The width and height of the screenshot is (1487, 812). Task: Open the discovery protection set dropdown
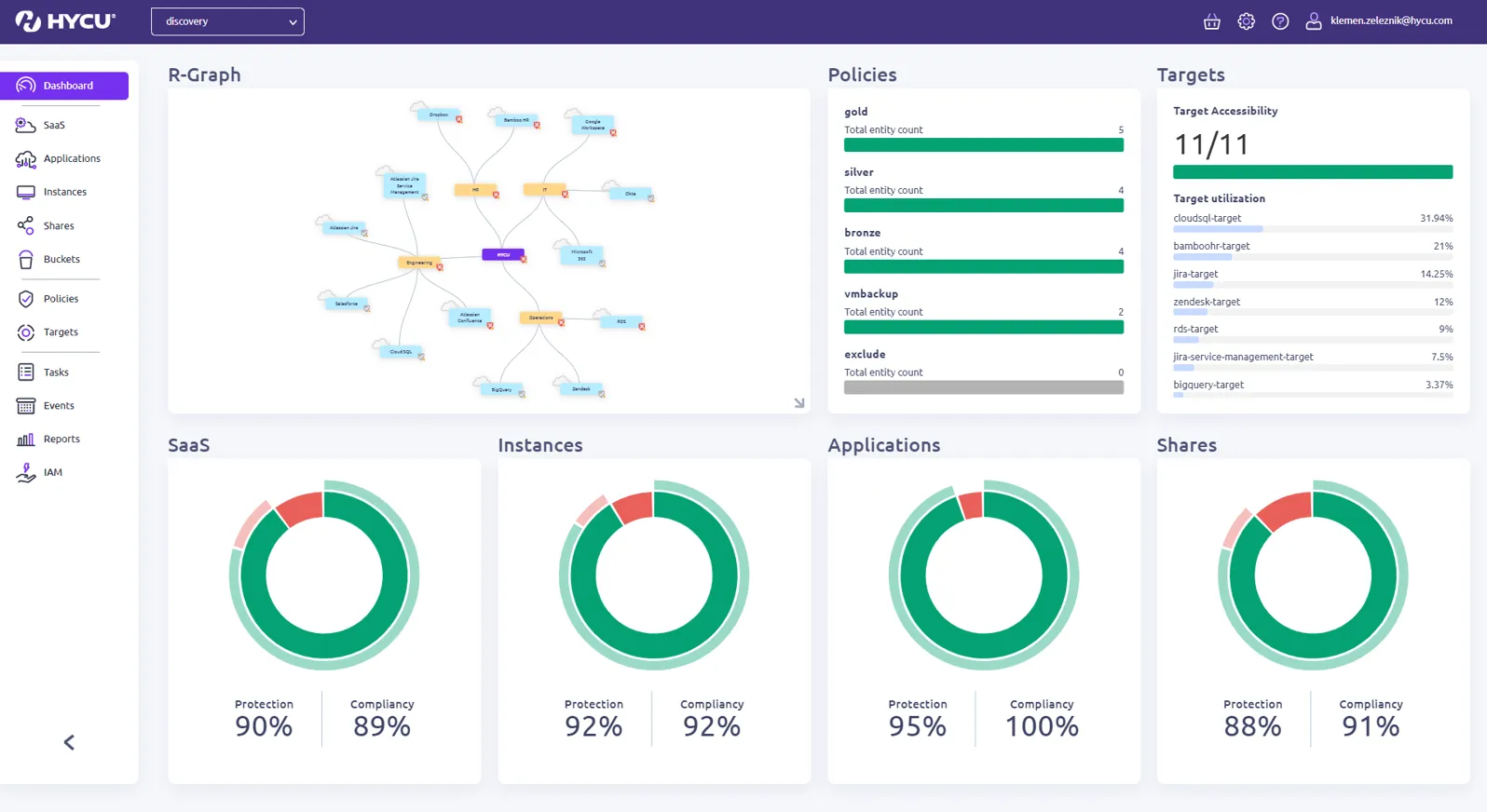tap(227, 20)
